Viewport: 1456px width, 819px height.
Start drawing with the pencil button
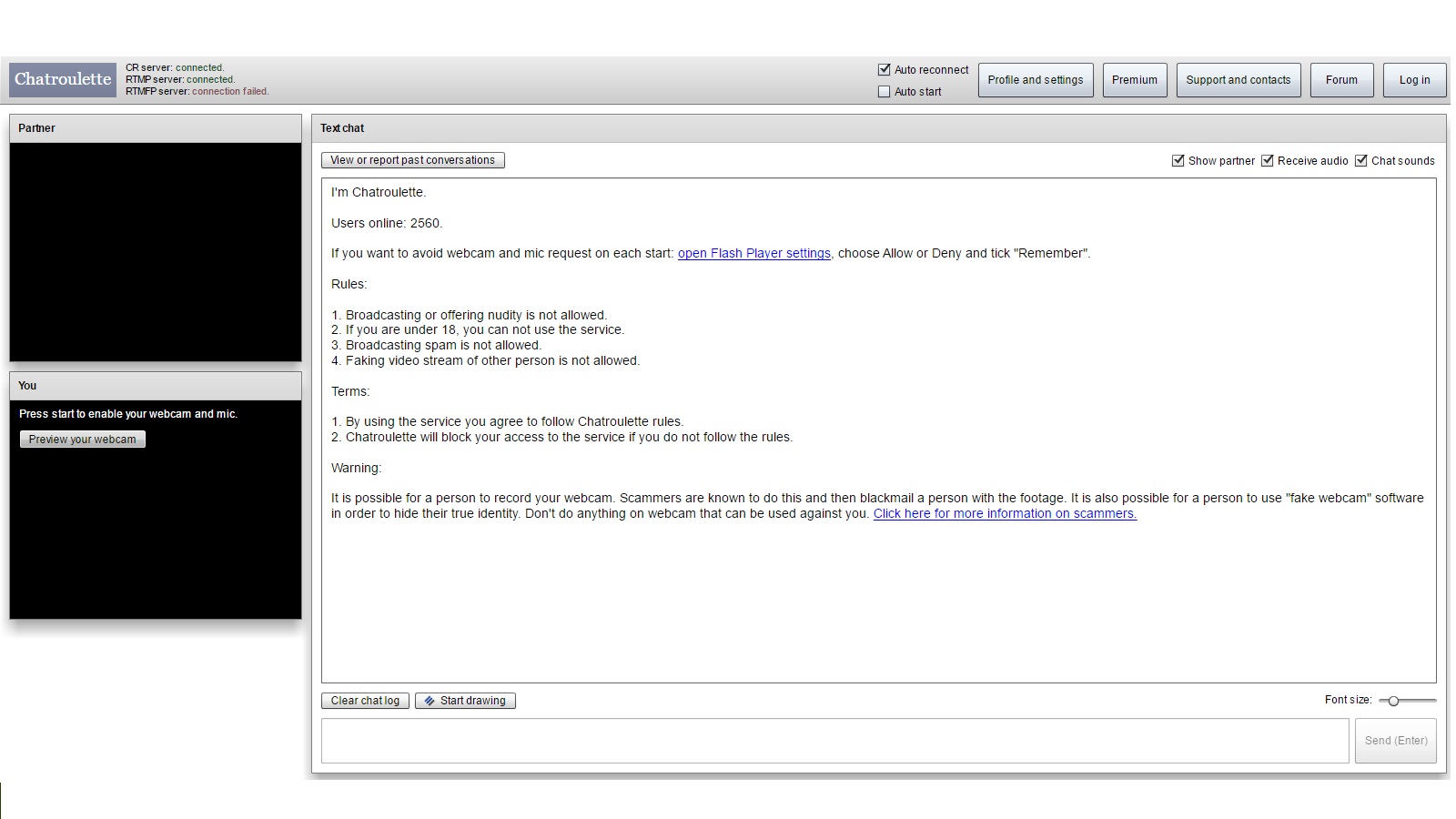click(x=465, y=701)
